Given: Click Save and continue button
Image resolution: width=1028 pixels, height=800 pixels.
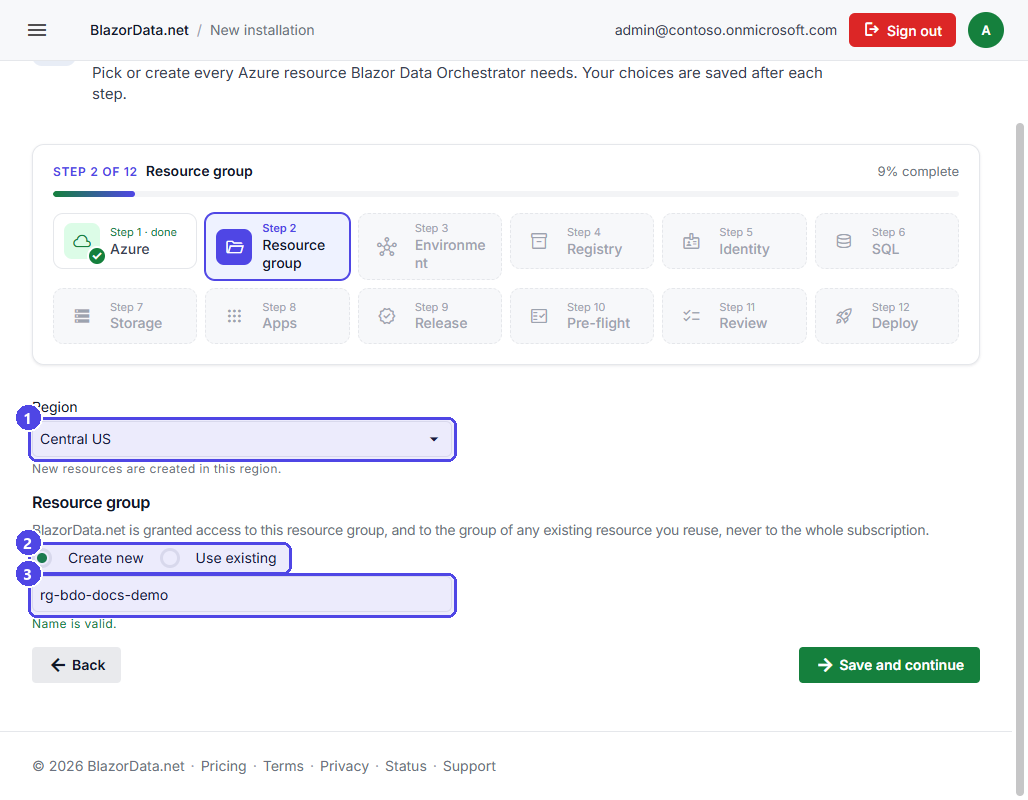Looking at the screenshot, I should pyautogui.click(x=889, y=665).
